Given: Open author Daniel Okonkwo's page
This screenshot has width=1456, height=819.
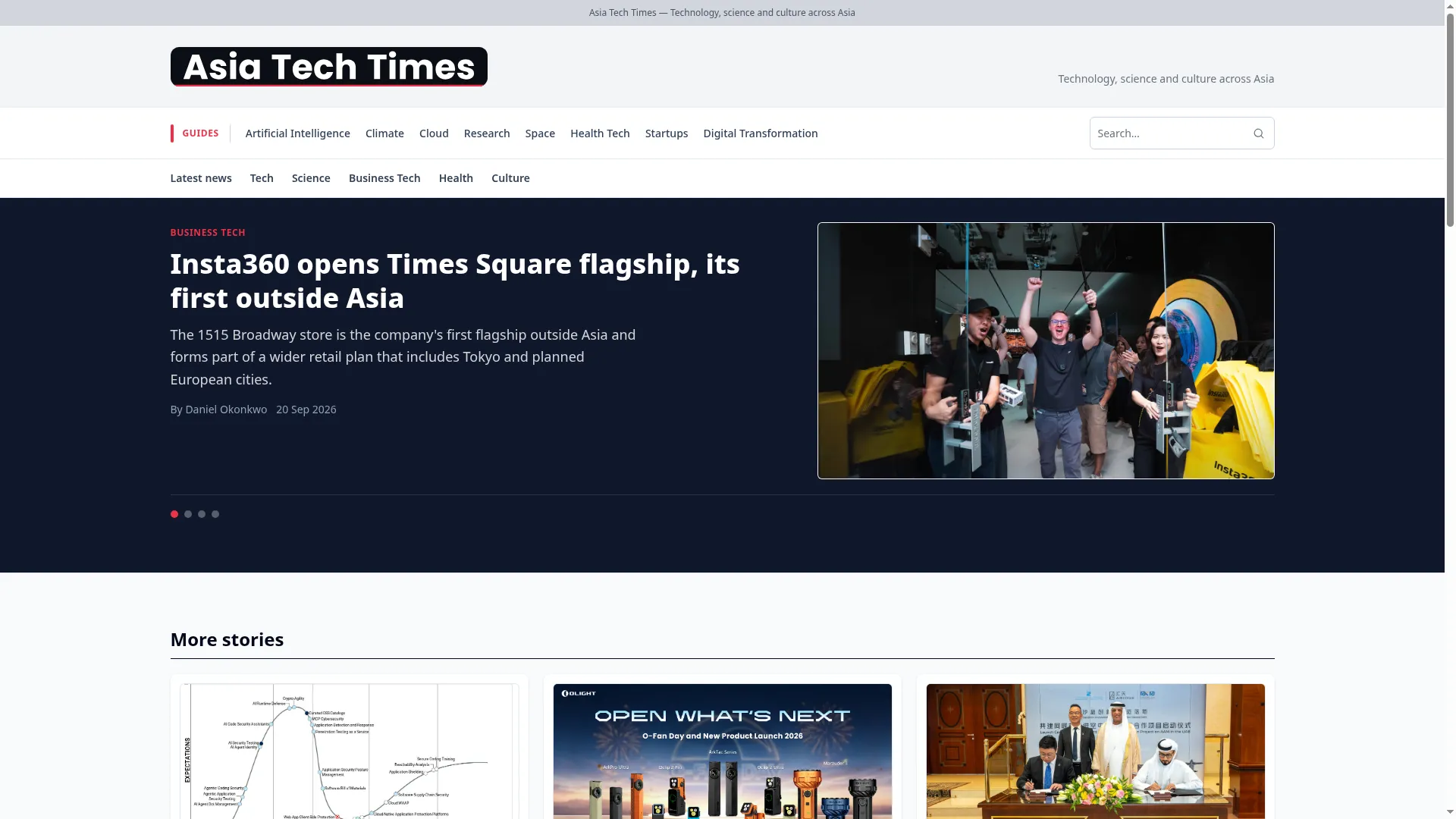Looking at the screenshot, I should pos(226,409).
